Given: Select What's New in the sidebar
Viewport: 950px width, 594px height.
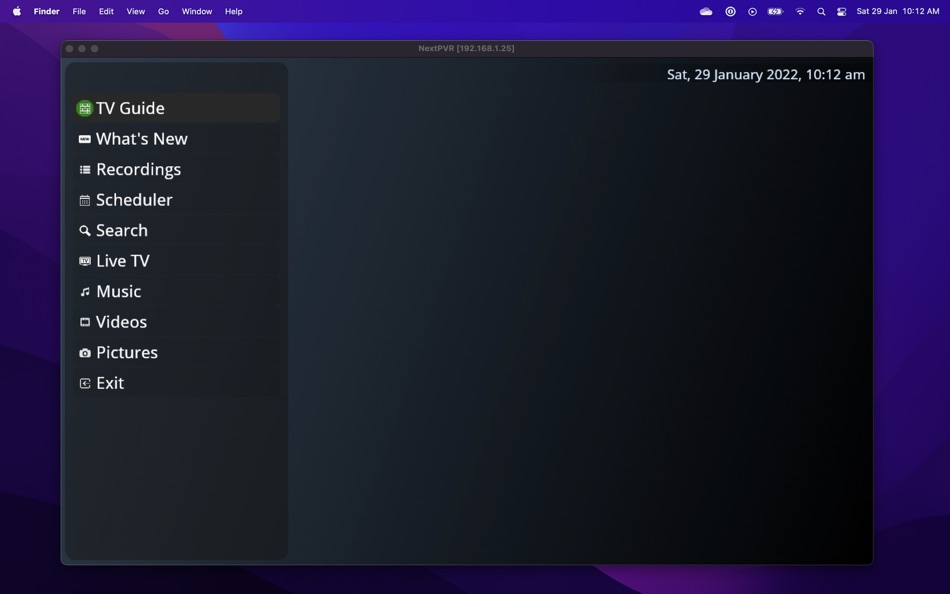Looking at the screenshot, I should [x=176, y=139].
